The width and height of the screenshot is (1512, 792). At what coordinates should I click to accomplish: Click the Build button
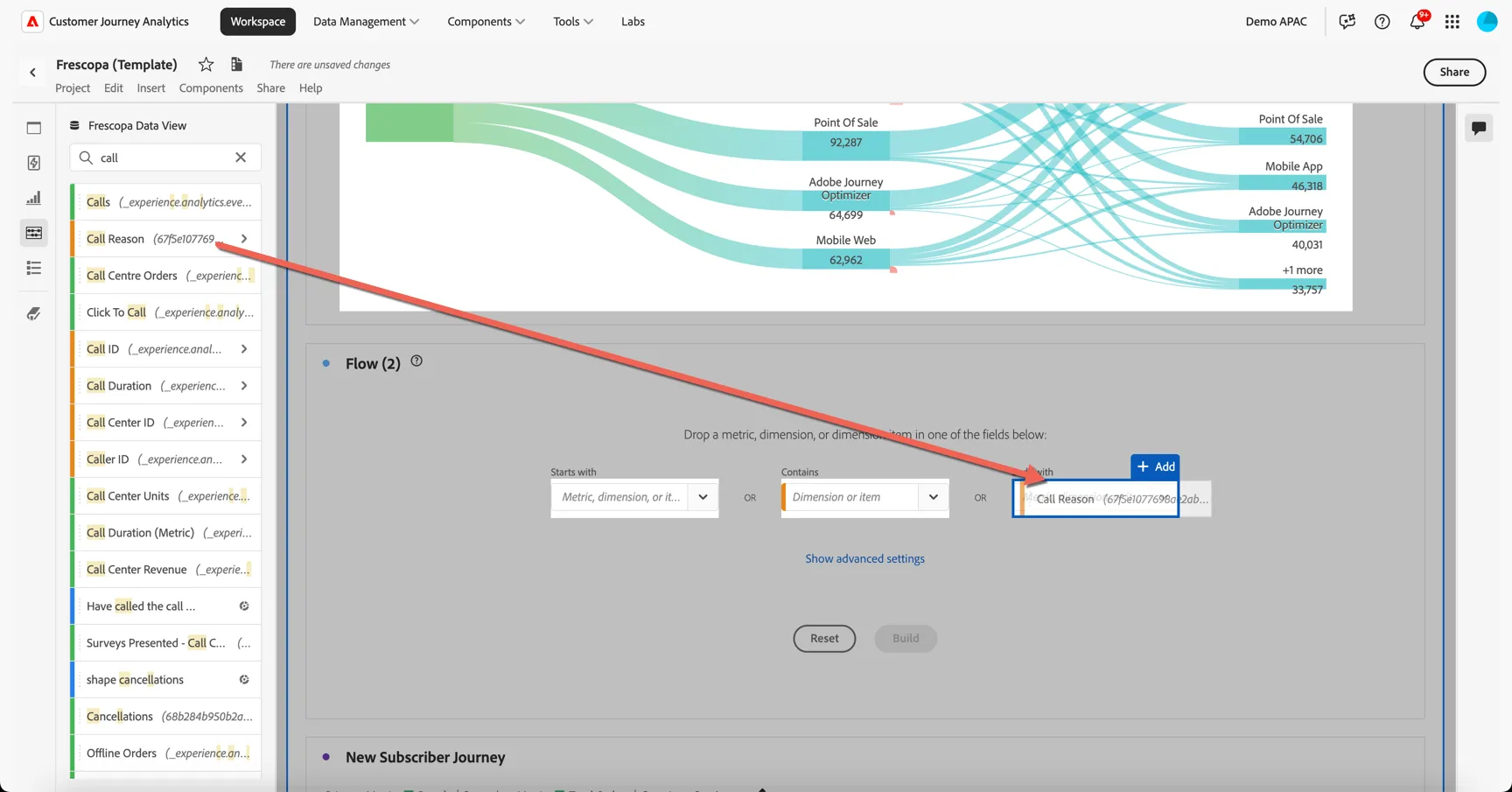[x=906, y=638]
